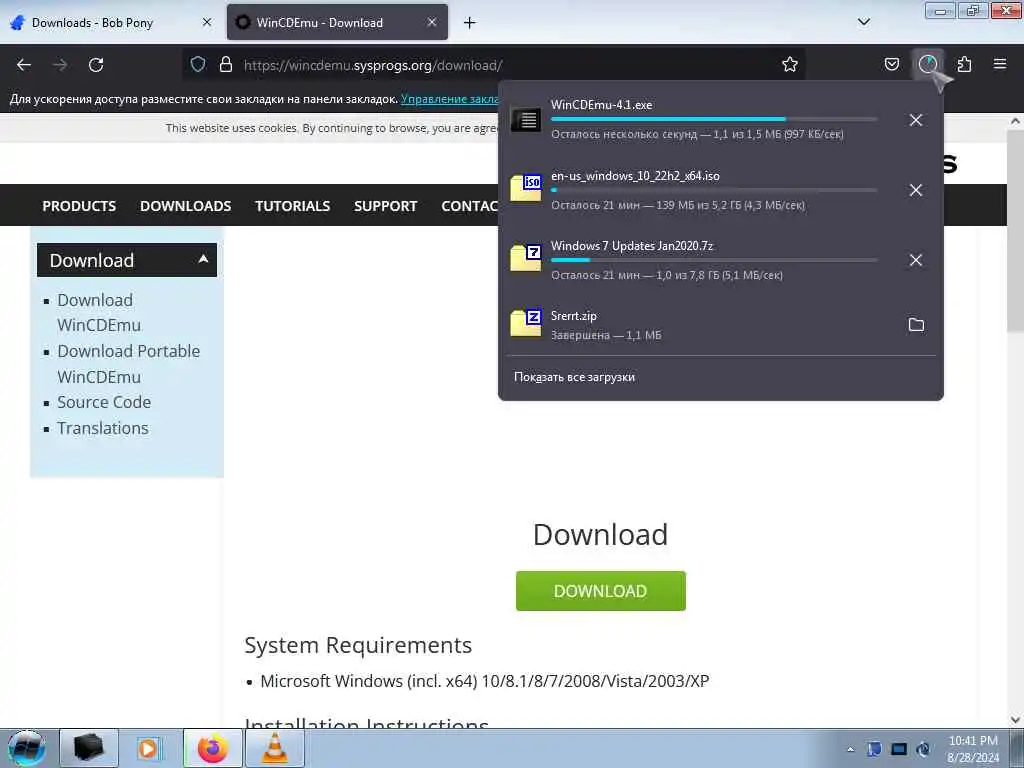The height and width of the screenshot is (768, 1024).
Task: Open the Windows Start button
Action: click(27, 748)
